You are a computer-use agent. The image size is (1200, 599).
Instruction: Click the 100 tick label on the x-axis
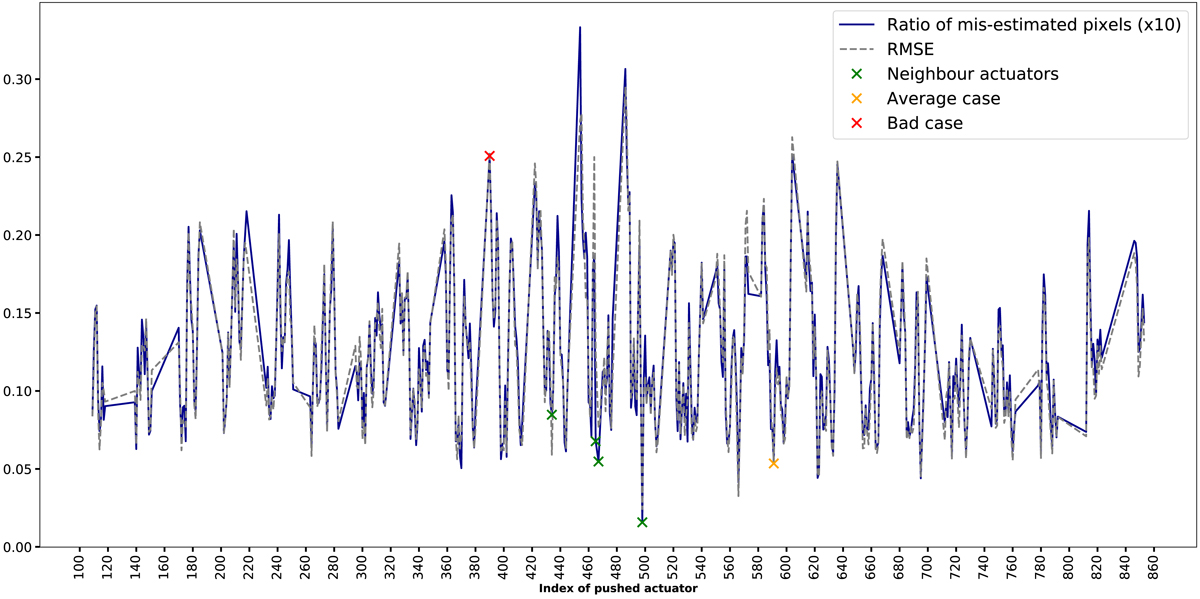pyautogui.click(x=79, y=570)
